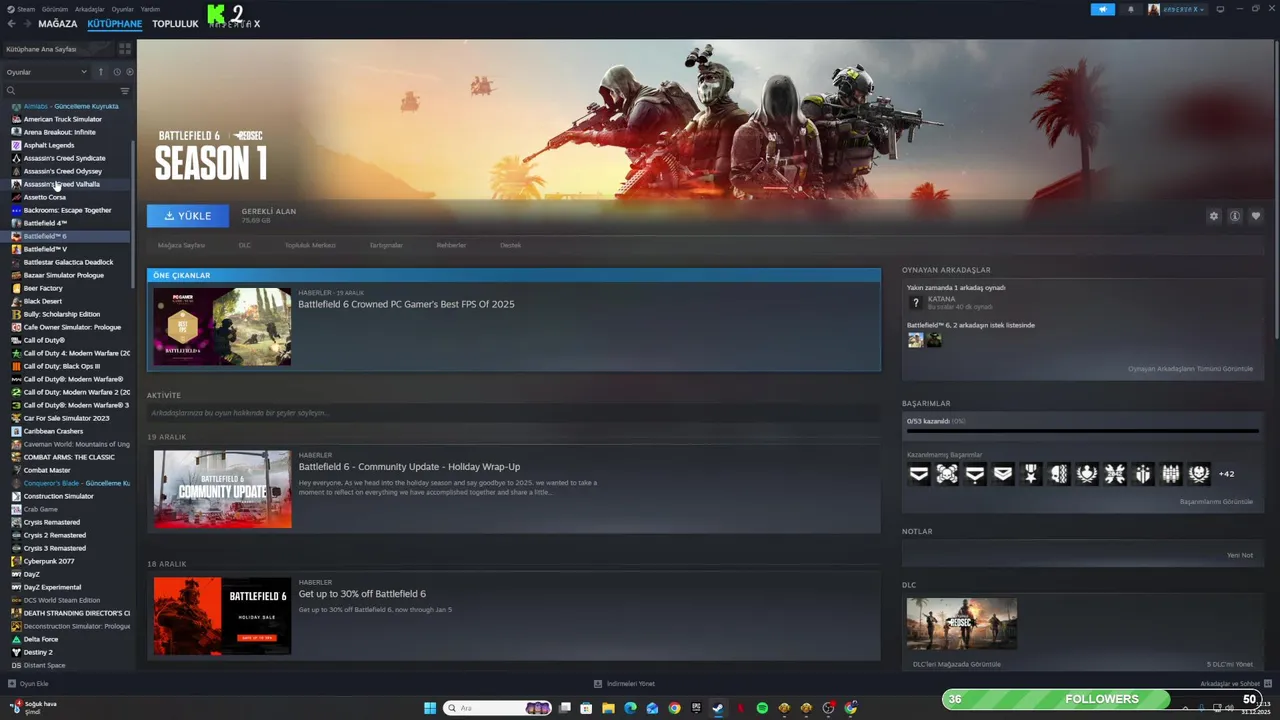Switch library to grid view icon

[x=125, y=49]
